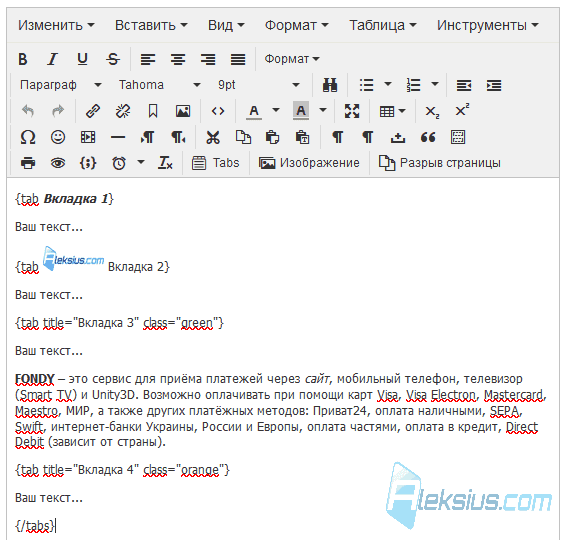The height and width of the screenshot is (540, 564).
Task: Insert a horizontal line
Action: pyautogui.click(x=118, y=137)
